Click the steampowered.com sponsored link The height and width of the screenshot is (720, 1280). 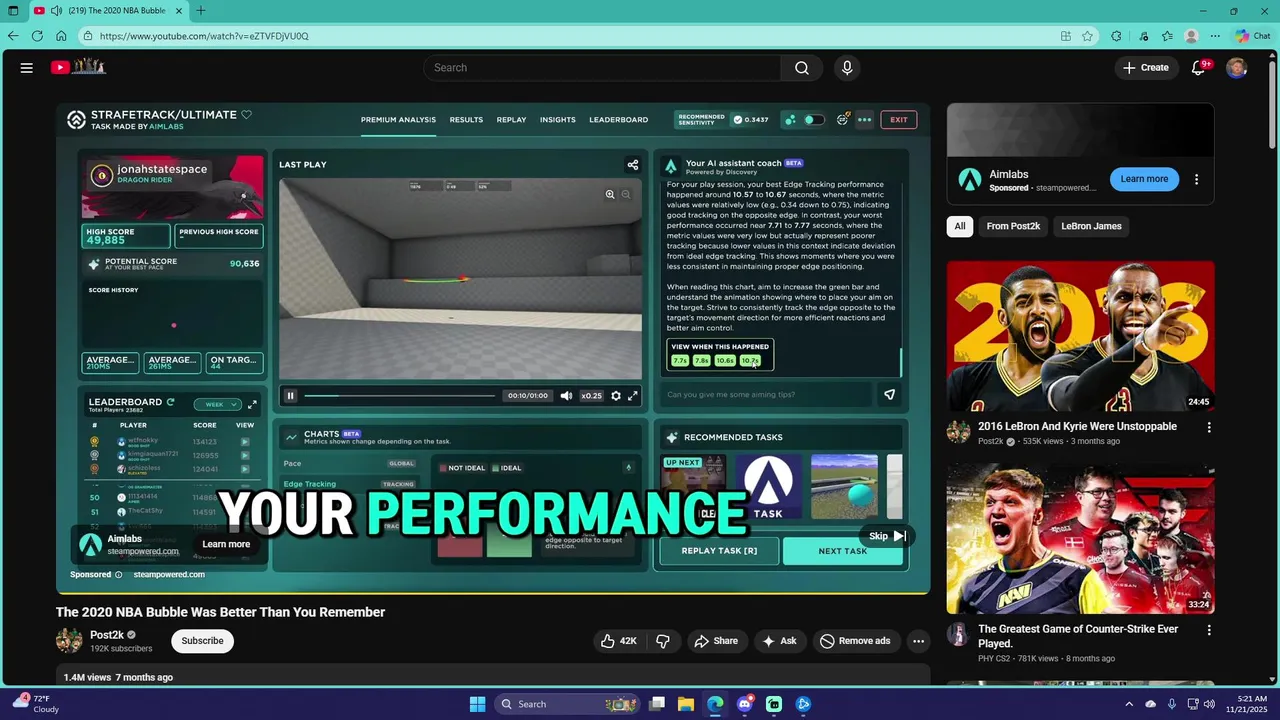[169, 575]
